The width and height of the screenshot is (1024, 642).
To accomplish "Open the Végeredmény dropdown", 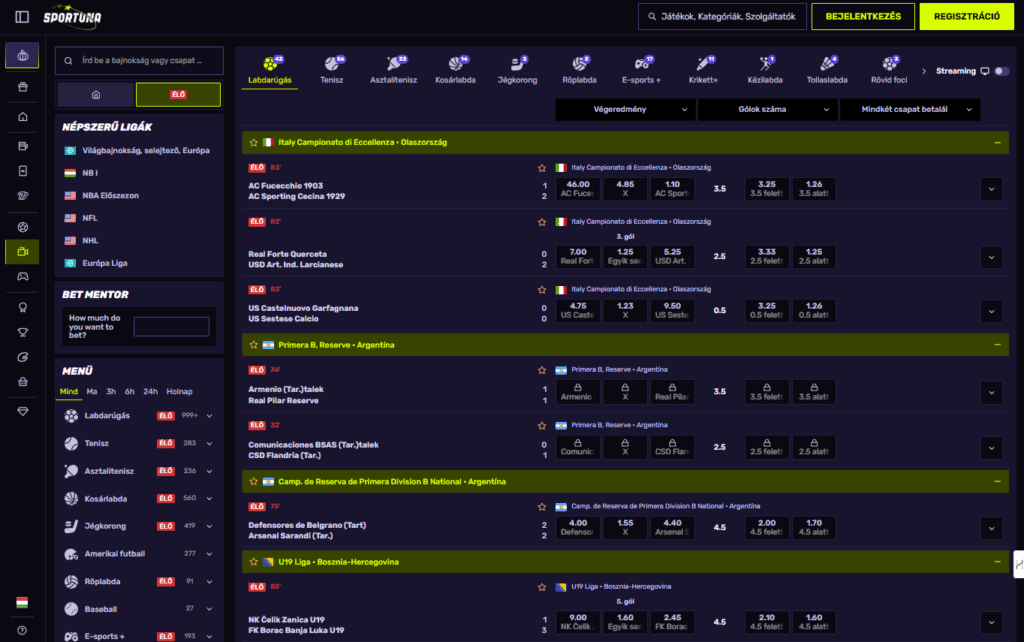I will click(x=625, y=108).
